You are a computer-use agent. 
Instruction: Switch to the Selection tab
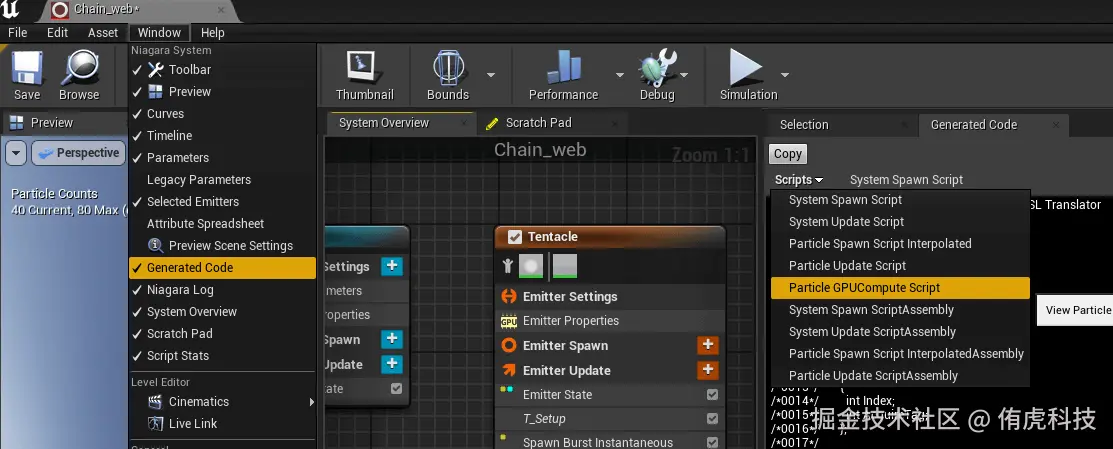tap(804, 125)
